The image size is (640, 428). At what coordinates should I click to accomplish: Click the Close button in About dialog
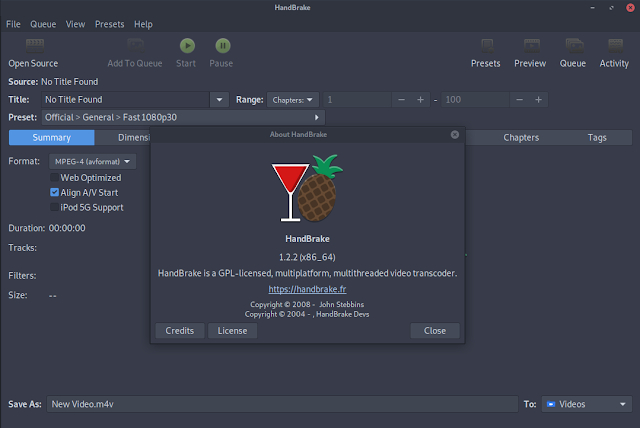435,330
